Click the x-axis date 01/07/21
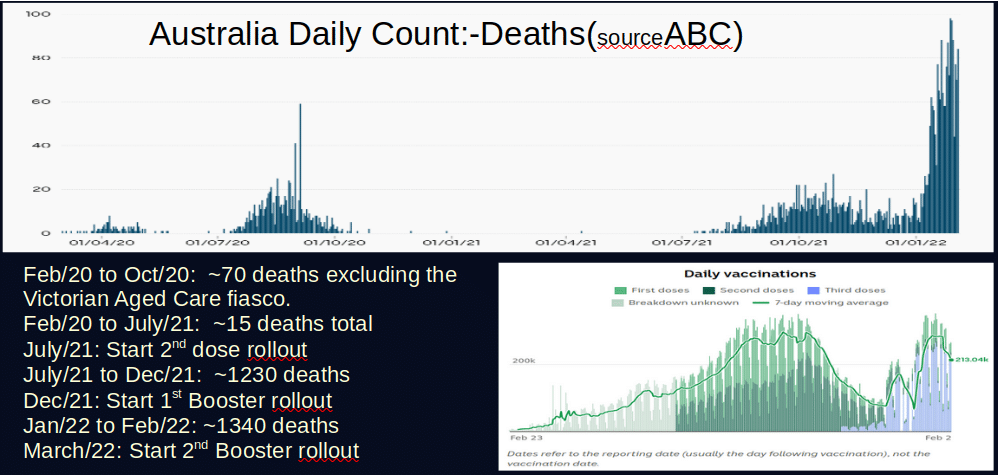Screen dimensions: 998x475 click(x=681, y=243)
